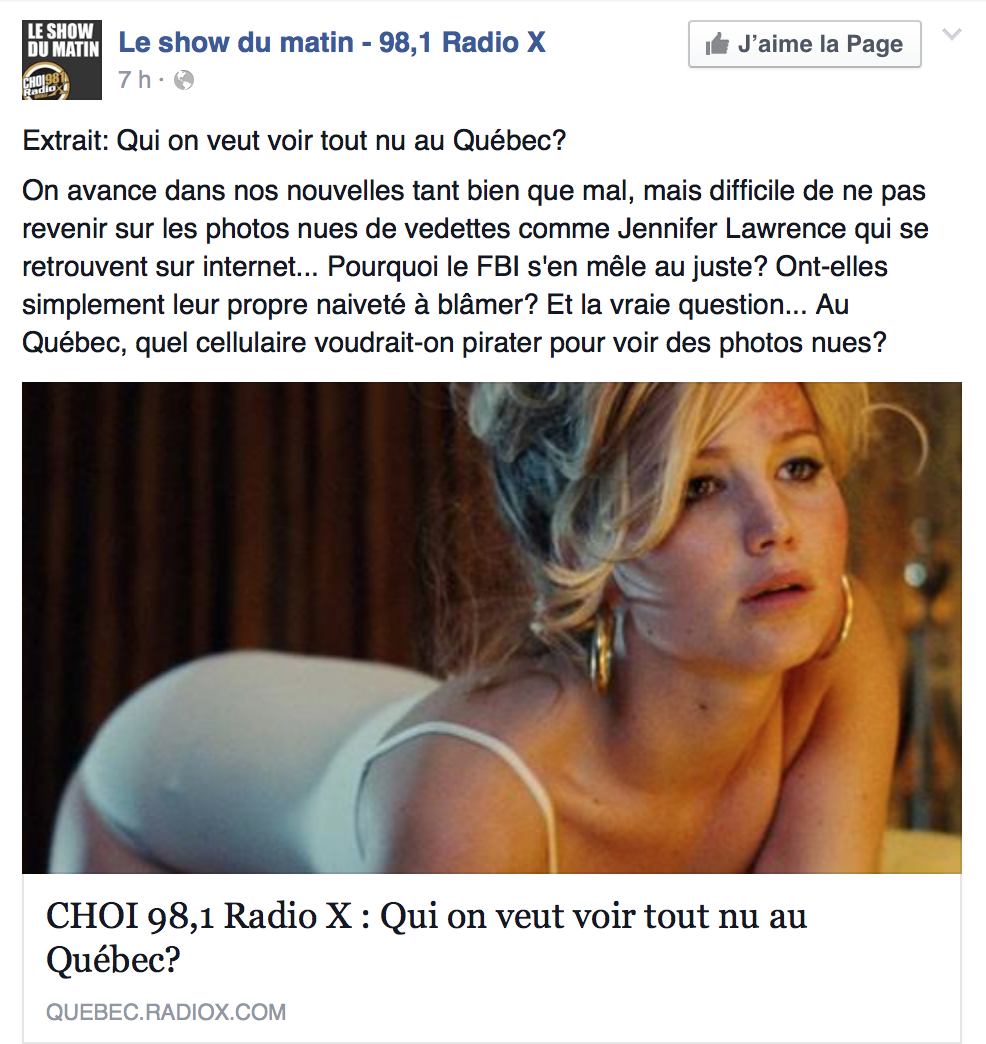
Task: Open the Le show du matin - 98,1 Radio X page
Action: point(332,42)
